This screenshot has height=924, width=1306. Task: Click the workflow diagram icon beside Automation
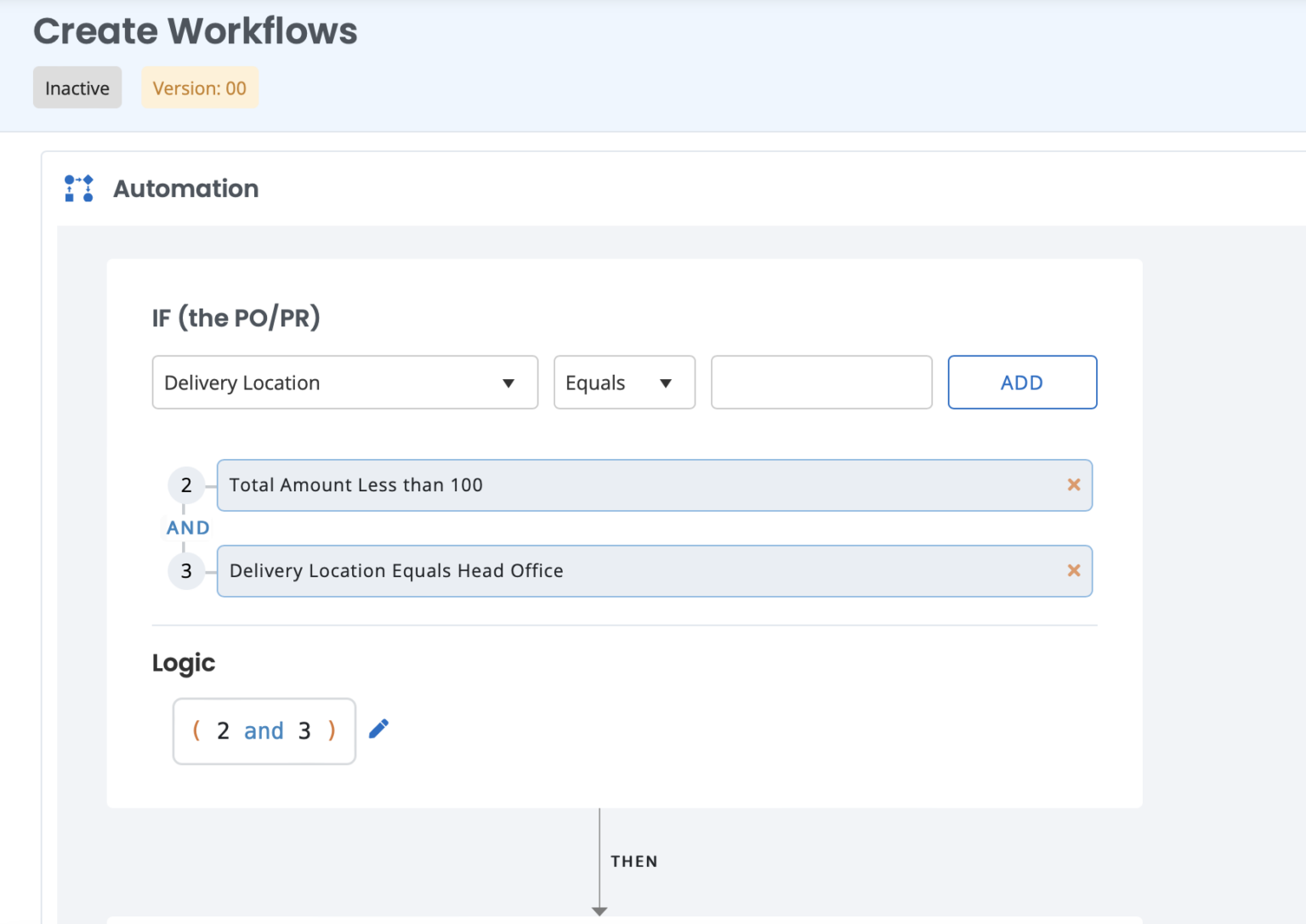coord(78,188)
